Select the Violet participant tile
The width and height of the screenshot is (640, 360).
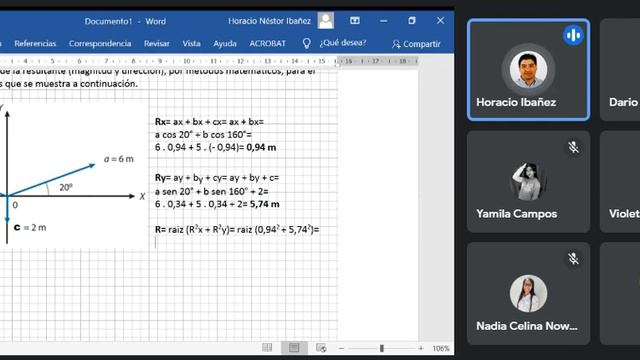click(x=620, y=182)
